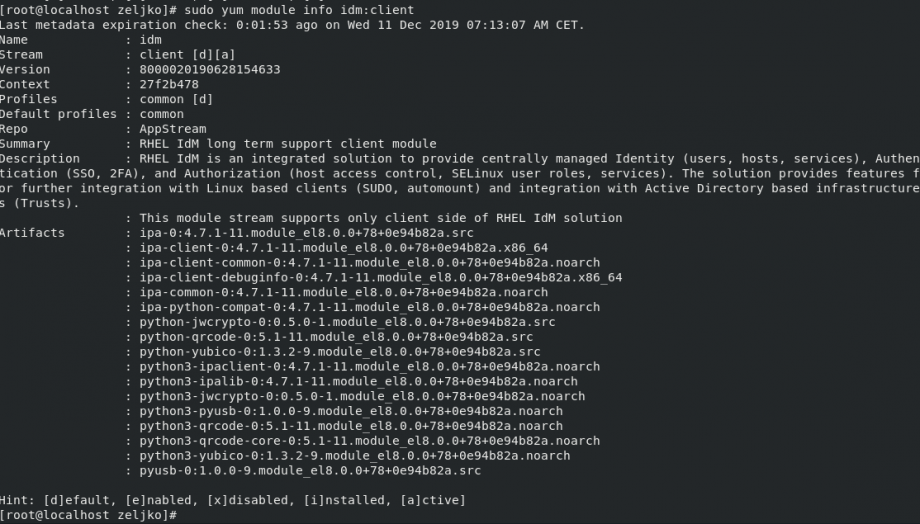920x524 pixels.
Task: Click the Summary line text
Action: click(x=288, y=144)
